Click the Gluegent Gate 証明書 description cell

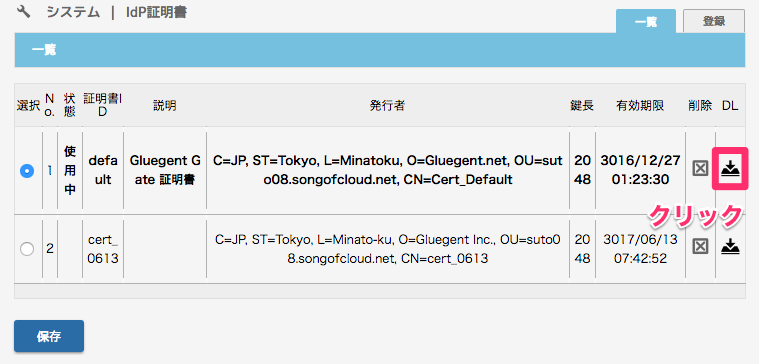(x=165, y=170)
